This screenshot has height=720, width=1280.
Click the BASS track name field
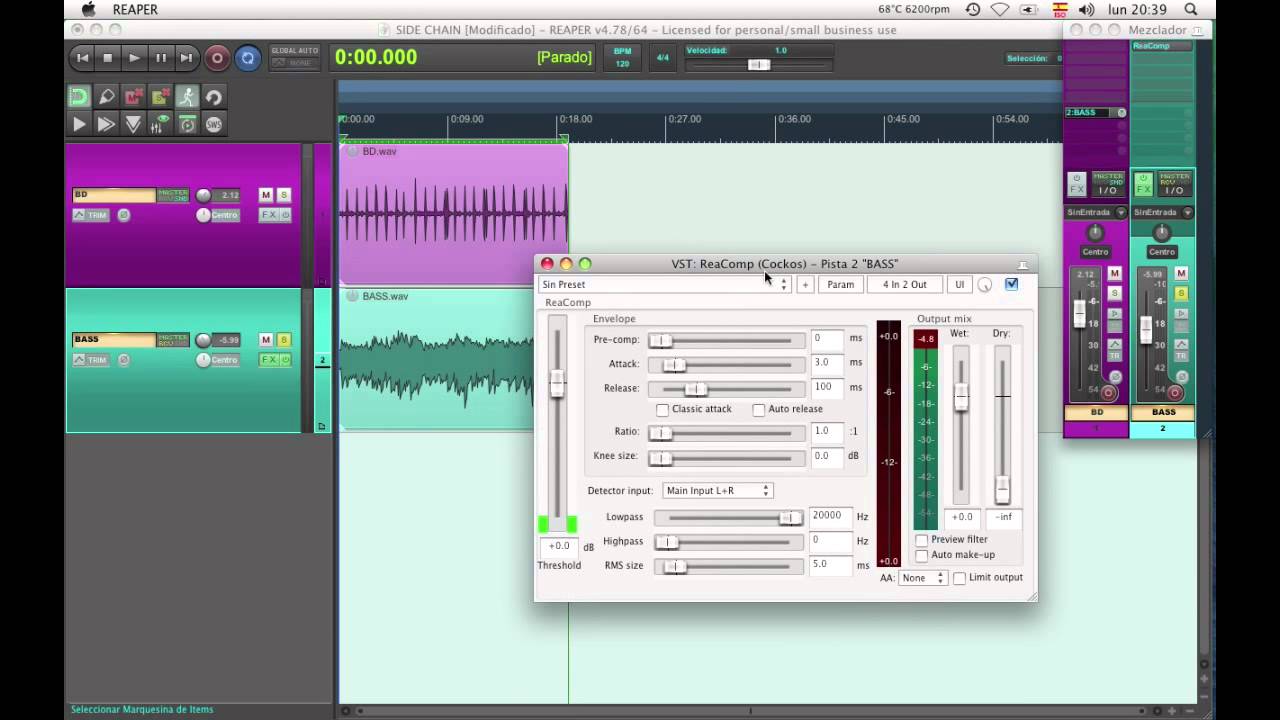pos(113,340)
